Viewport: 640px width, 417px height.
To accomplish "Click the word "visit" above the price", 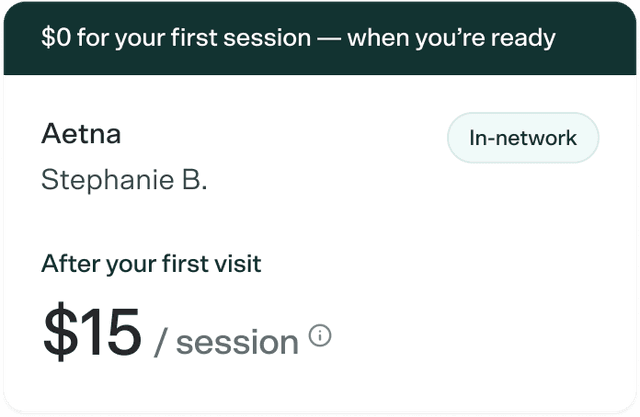I will [236, 265].
